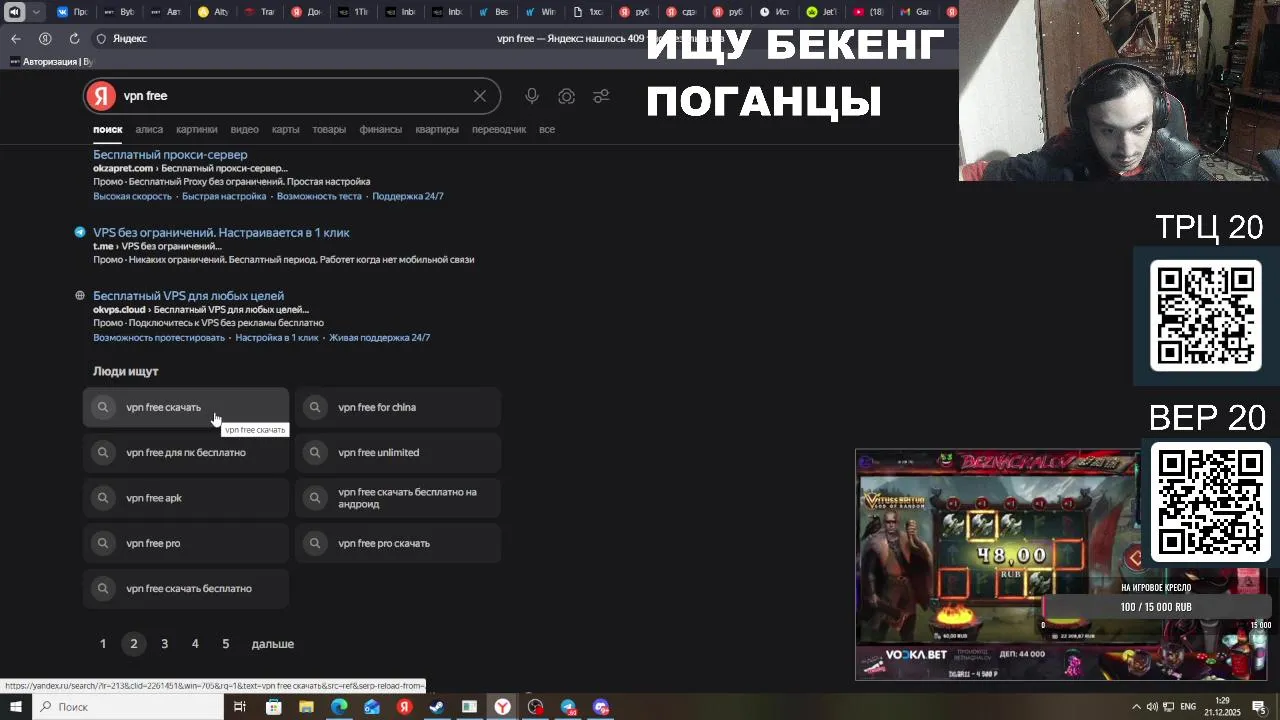
Task: Open search settings sliders icon
Action: click(601, 96)
